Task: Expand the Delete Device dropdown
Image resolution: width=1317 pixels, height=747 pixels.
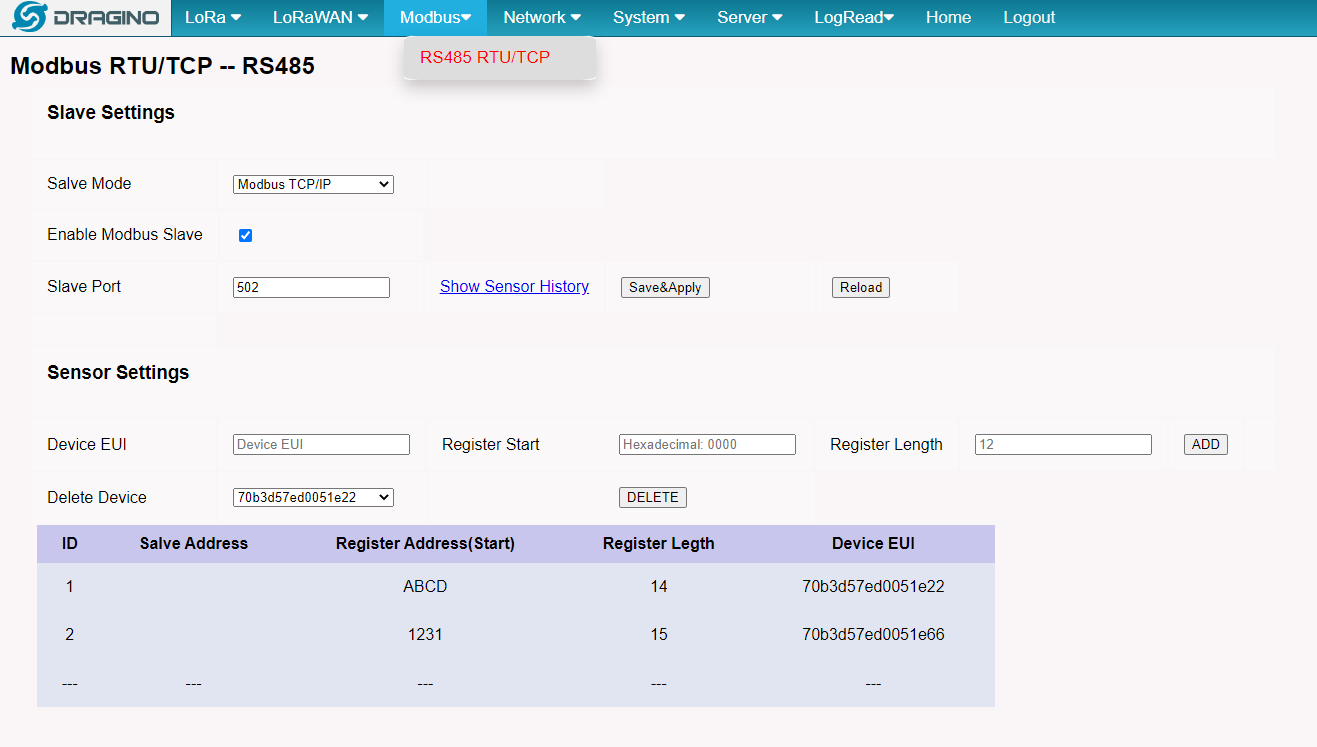Action: (x=313, y=497)
